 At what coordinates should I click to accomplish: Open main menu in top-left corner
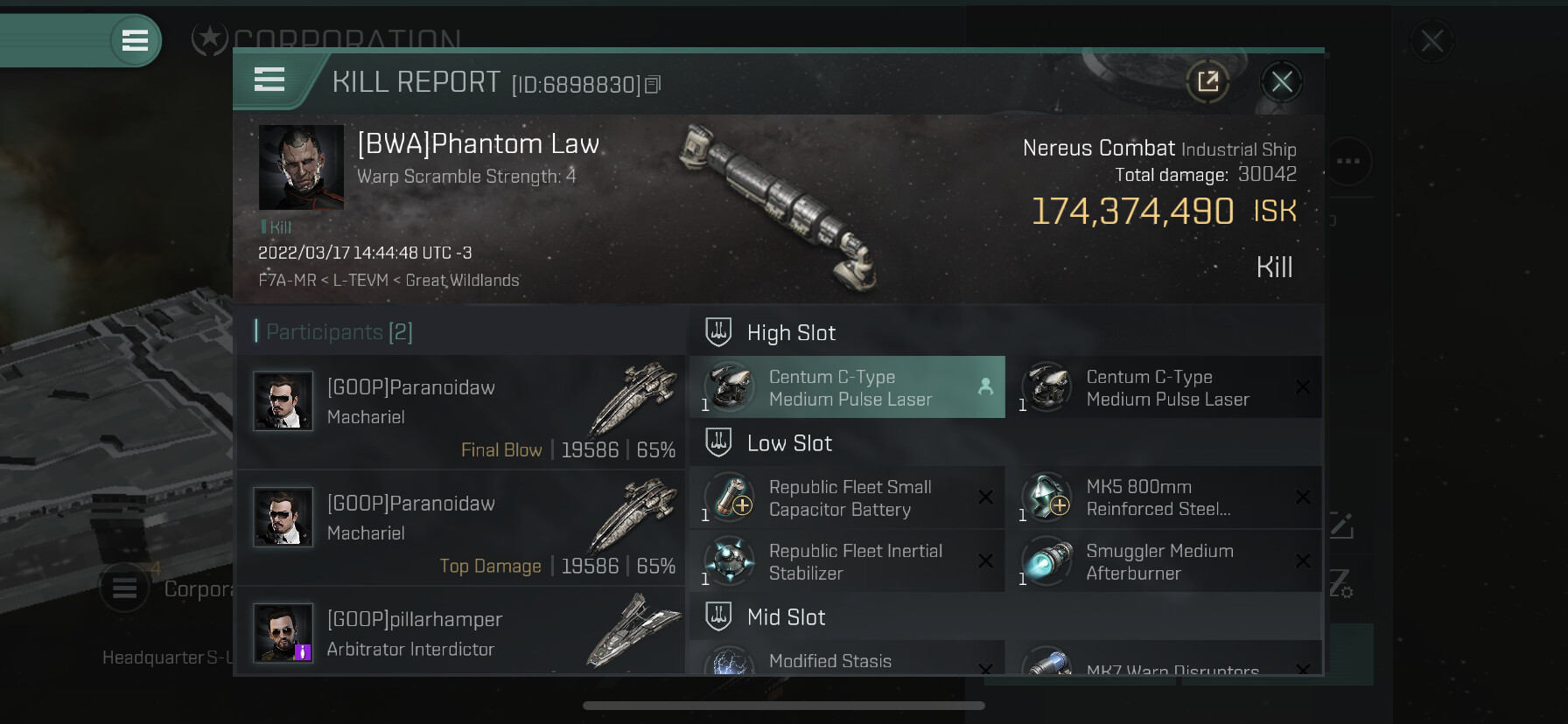tap(135, 40)
